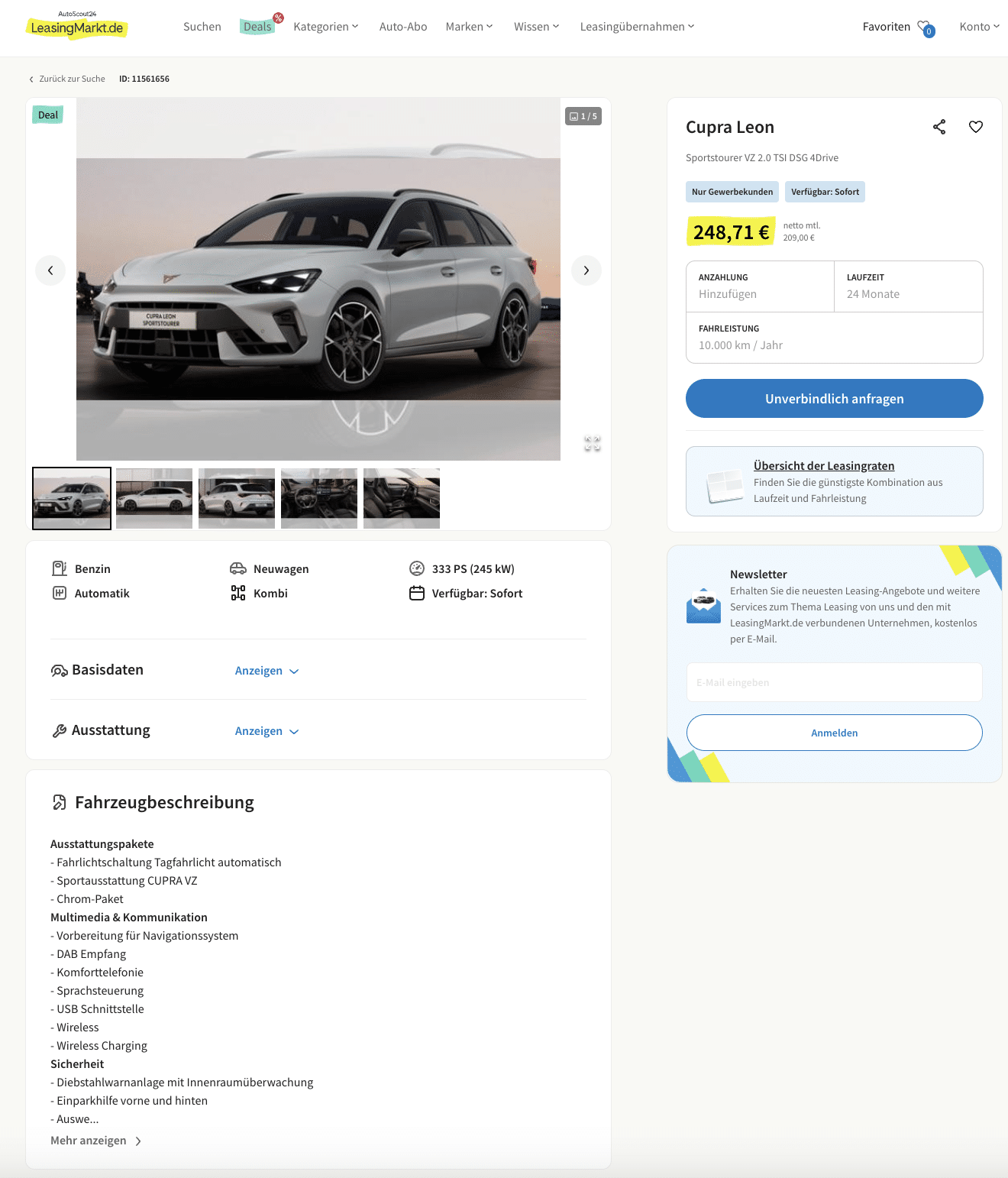This screenshot has height=1178, width=1008.
Task: Add Cupra Leon to favorites
Action: click(976, 127)
